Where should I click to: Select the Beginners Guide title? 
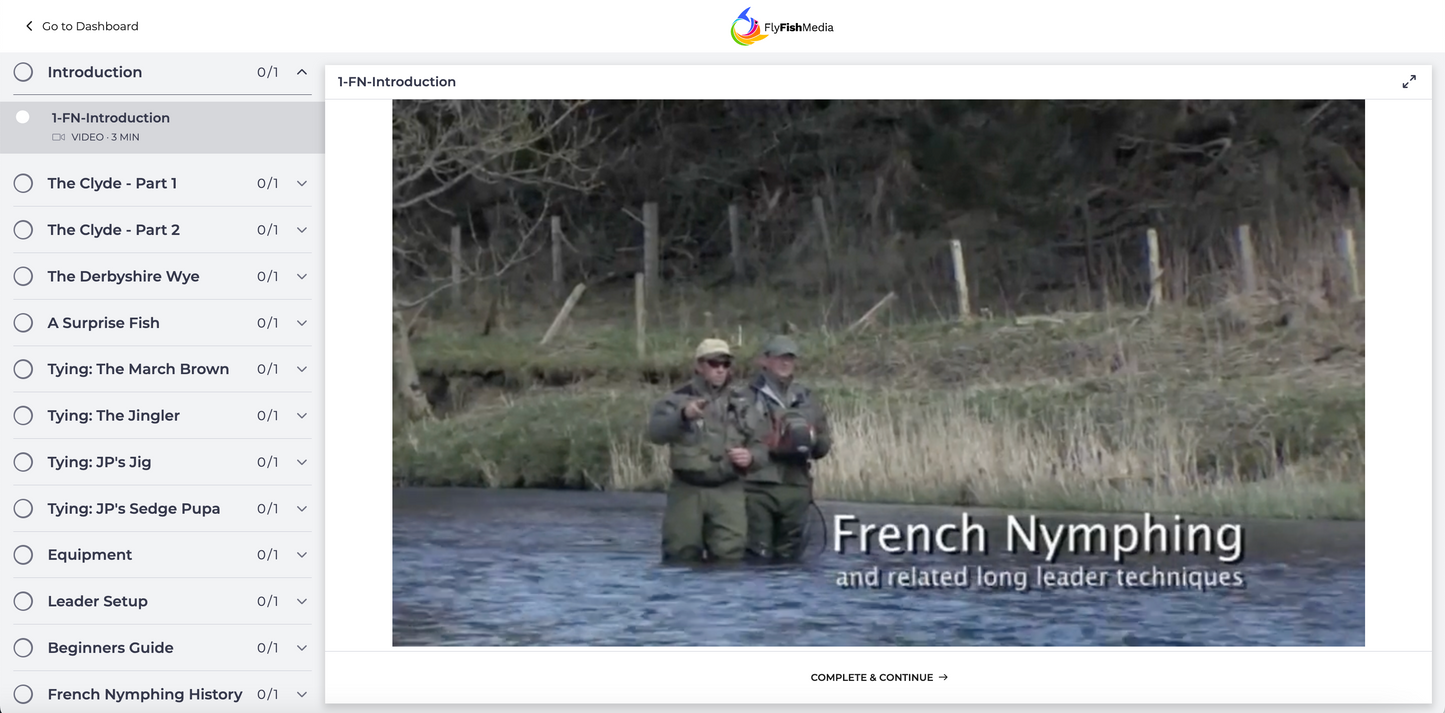tap(111, 648)
